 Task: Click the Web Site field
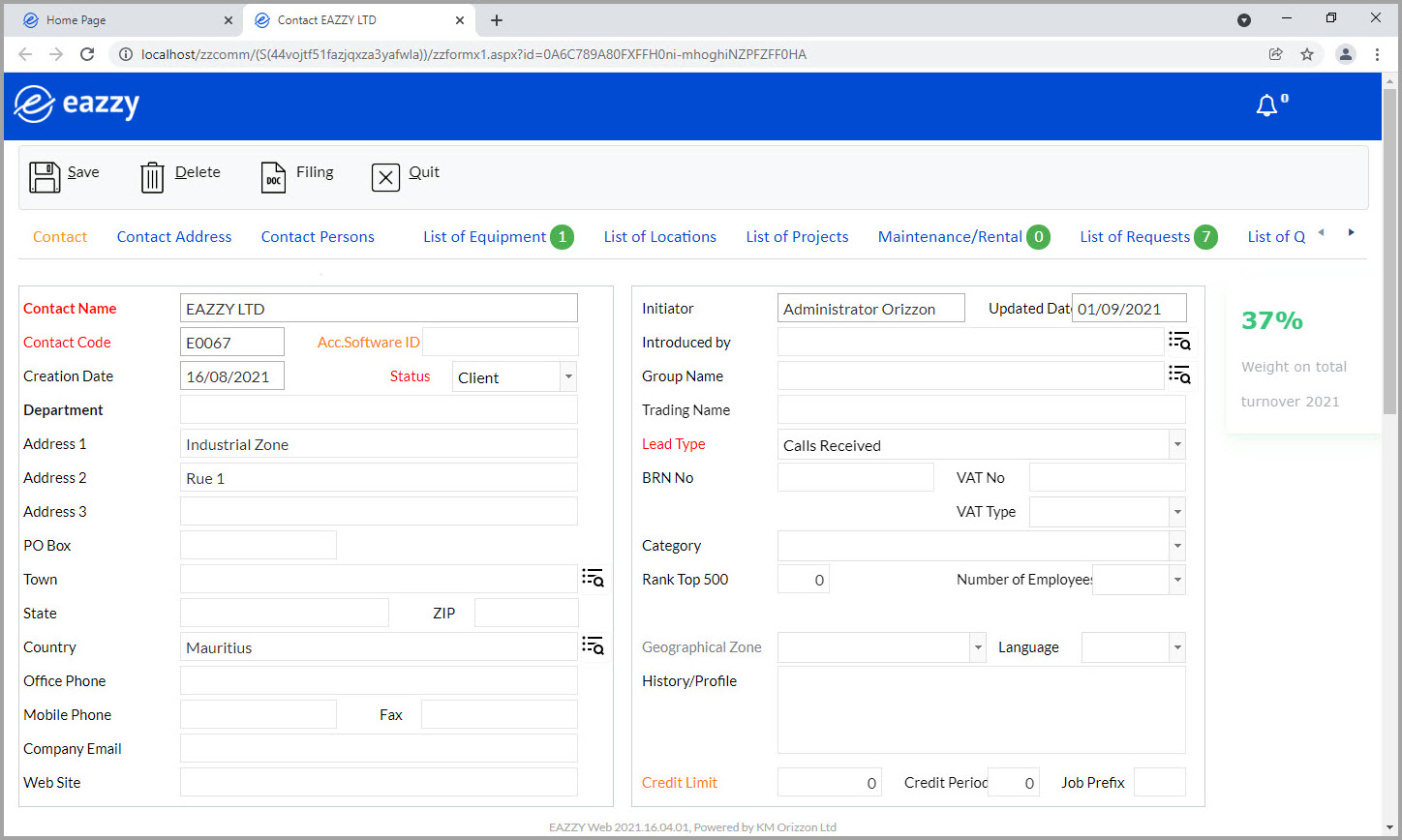379,782
